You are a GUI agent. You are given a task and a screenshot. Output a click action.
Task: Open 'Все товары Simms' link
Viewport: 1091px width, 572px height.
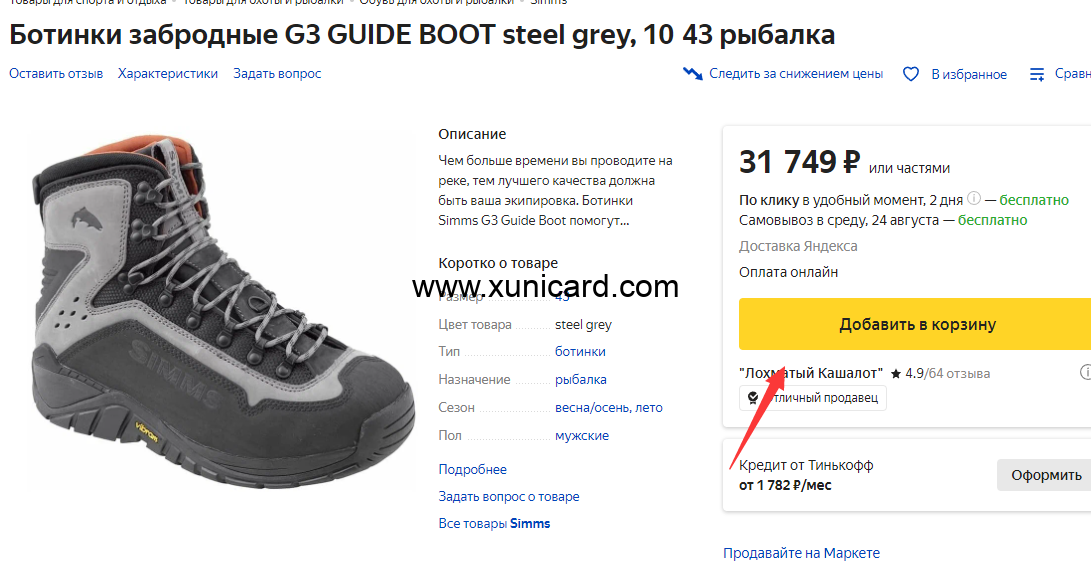494,523
